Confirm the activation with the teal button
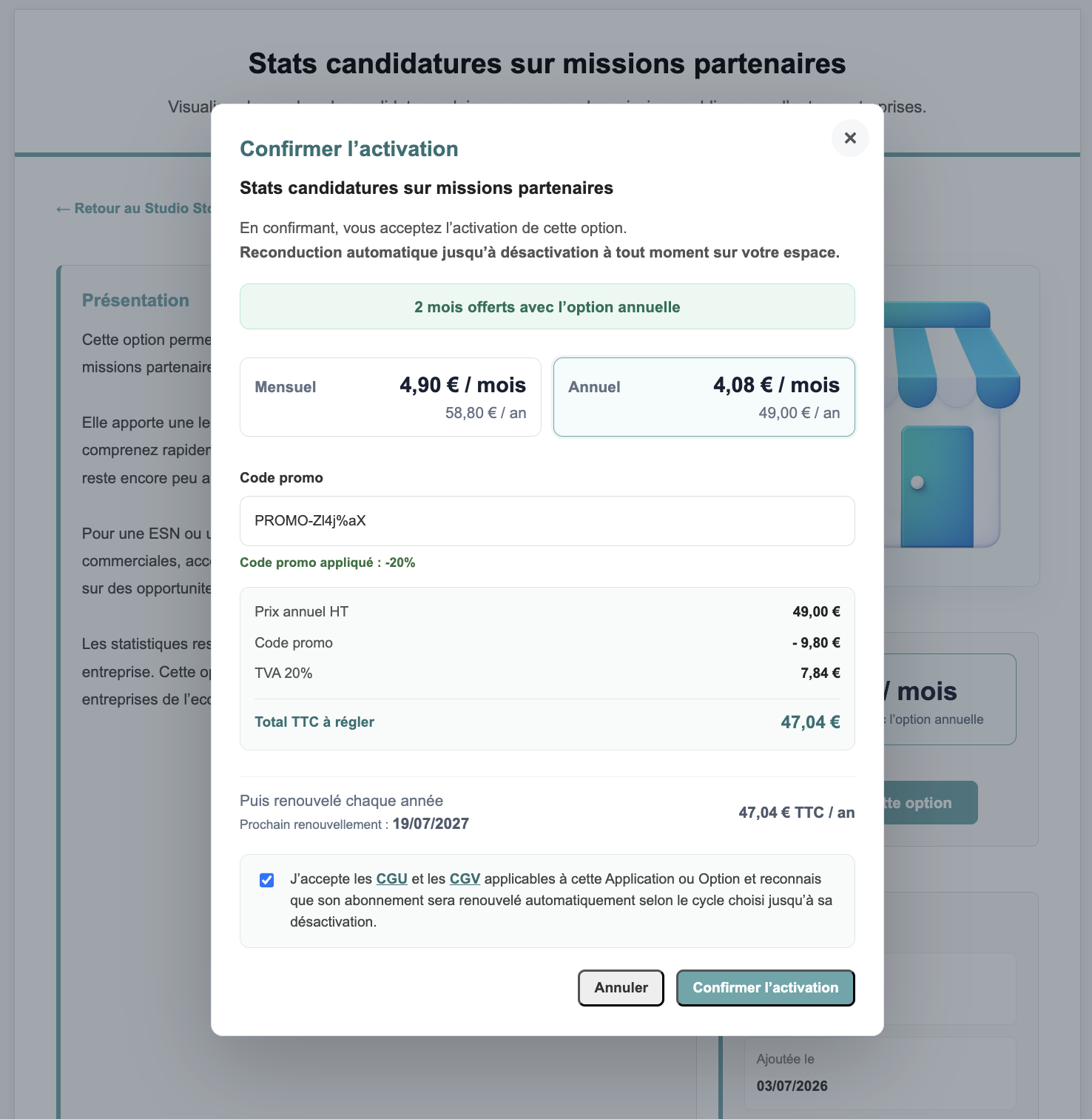Screen dimensions: 1092x1119 tap(766, 988)
